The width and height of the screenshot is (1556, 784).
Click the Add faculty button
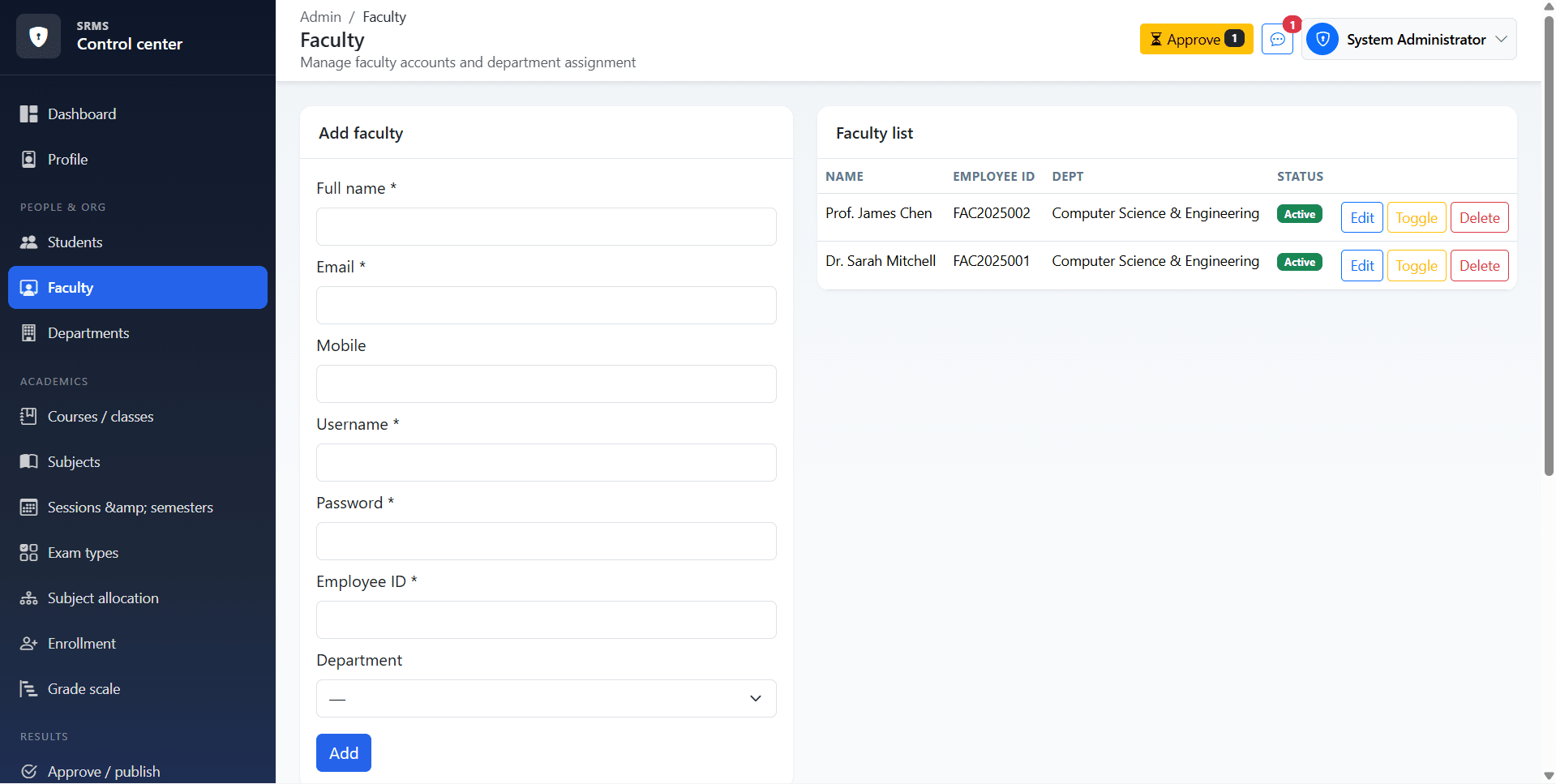[343, 752]
